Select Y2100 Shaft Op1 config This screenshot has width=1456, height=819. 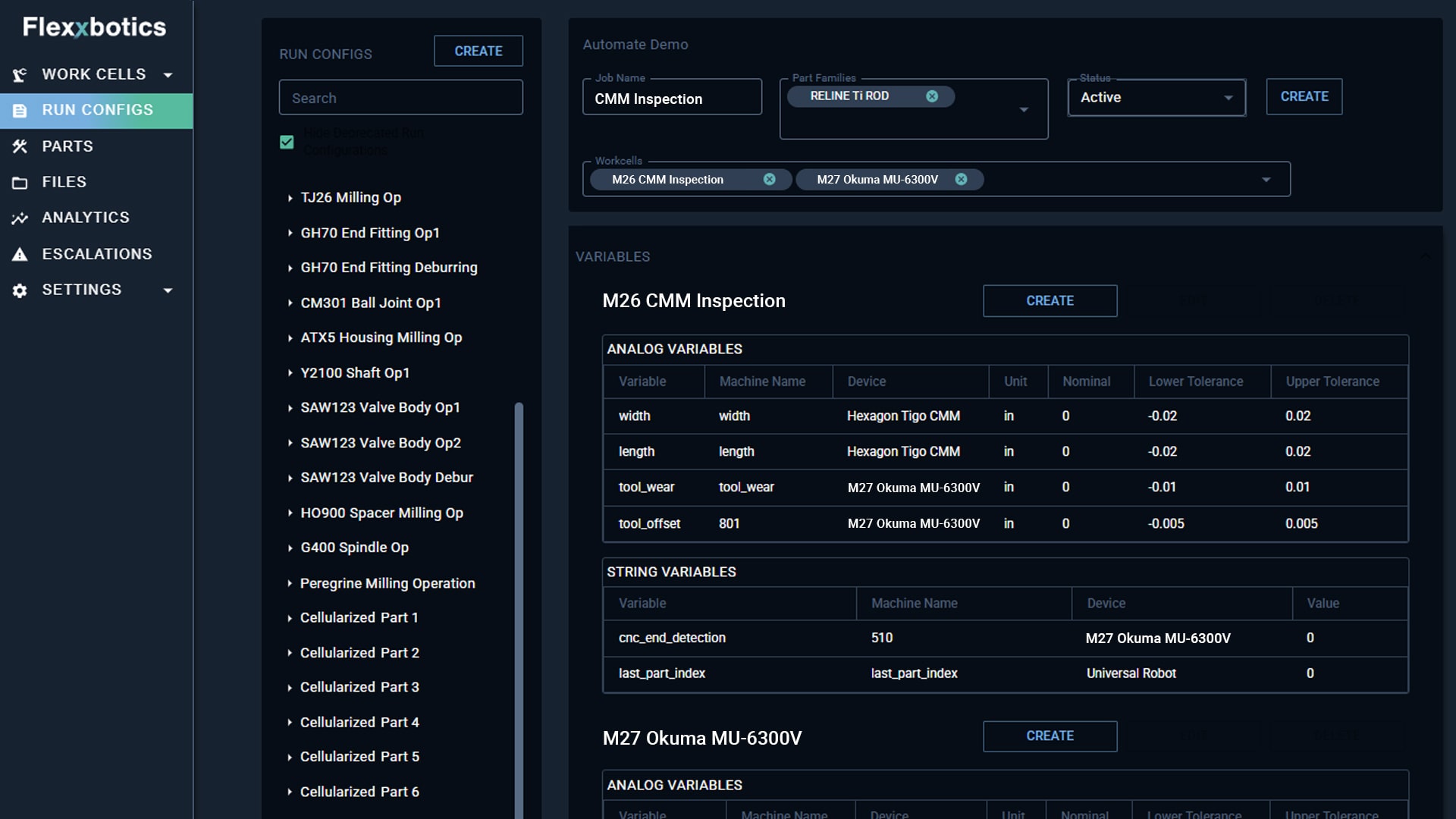[x=355, y=373]
